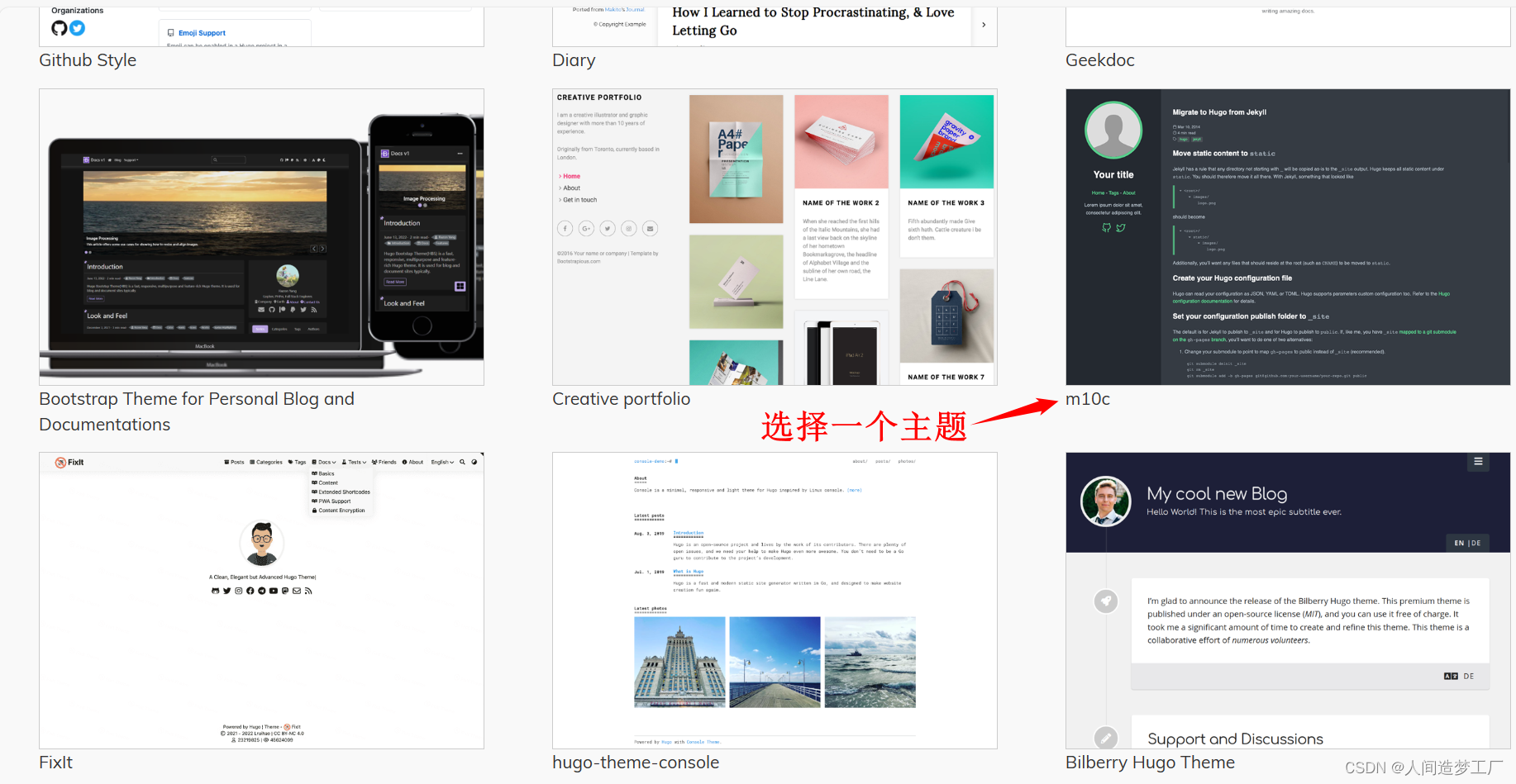Click Emoji Support link in Github Style

(202, 33)
